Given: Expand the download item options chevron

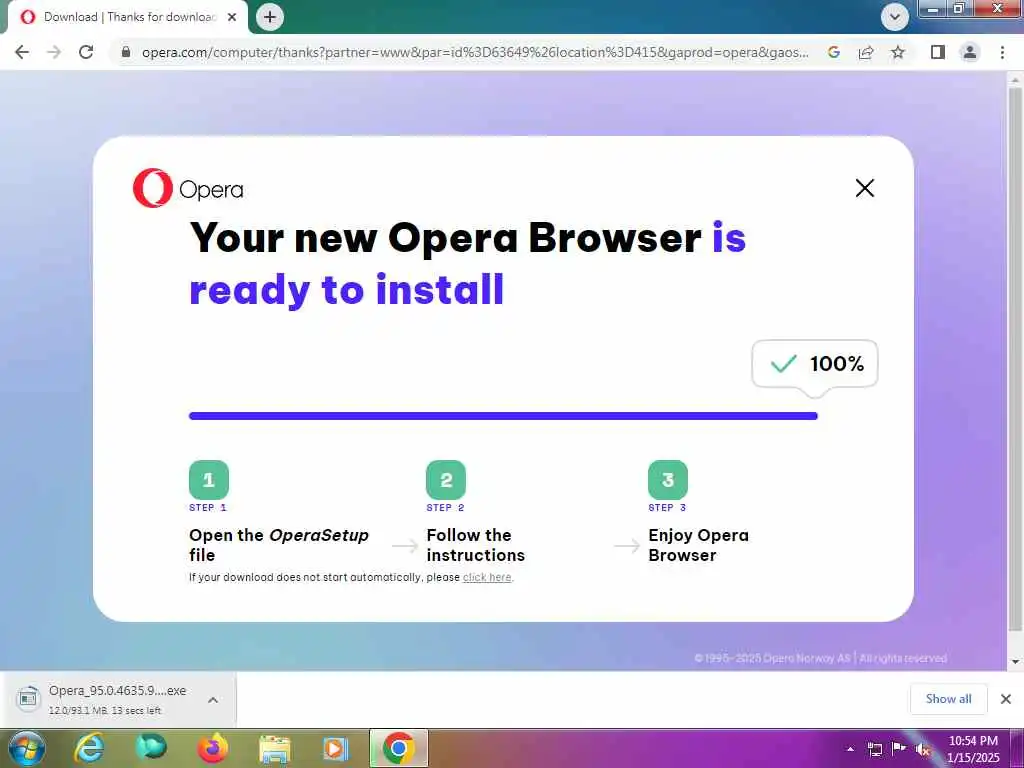Looking at the screenshot, I should point(213,699).
